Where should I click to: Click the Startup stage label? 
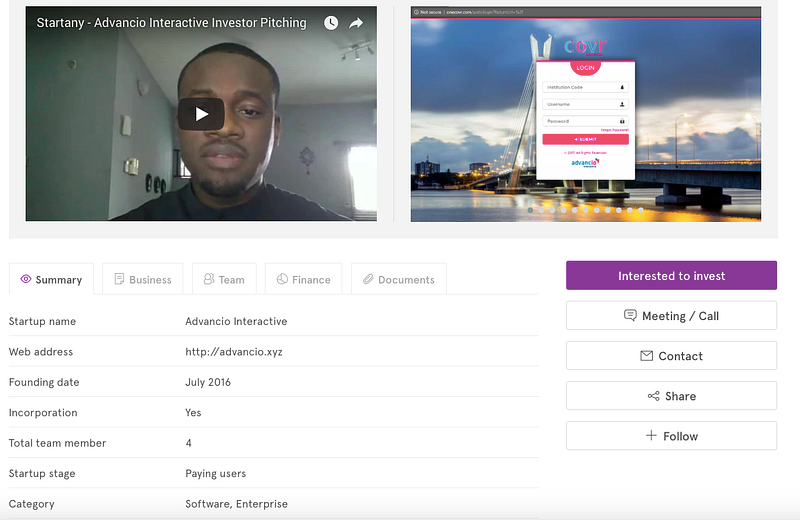pos(42,474)
